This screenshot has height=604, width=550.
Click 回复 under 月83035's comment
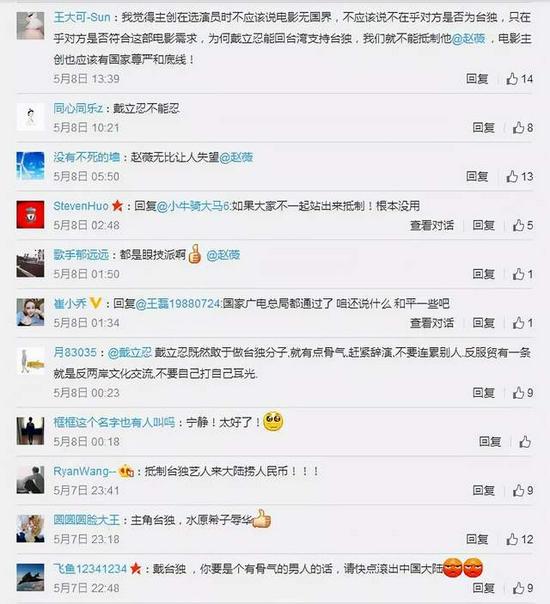(484, 393)
